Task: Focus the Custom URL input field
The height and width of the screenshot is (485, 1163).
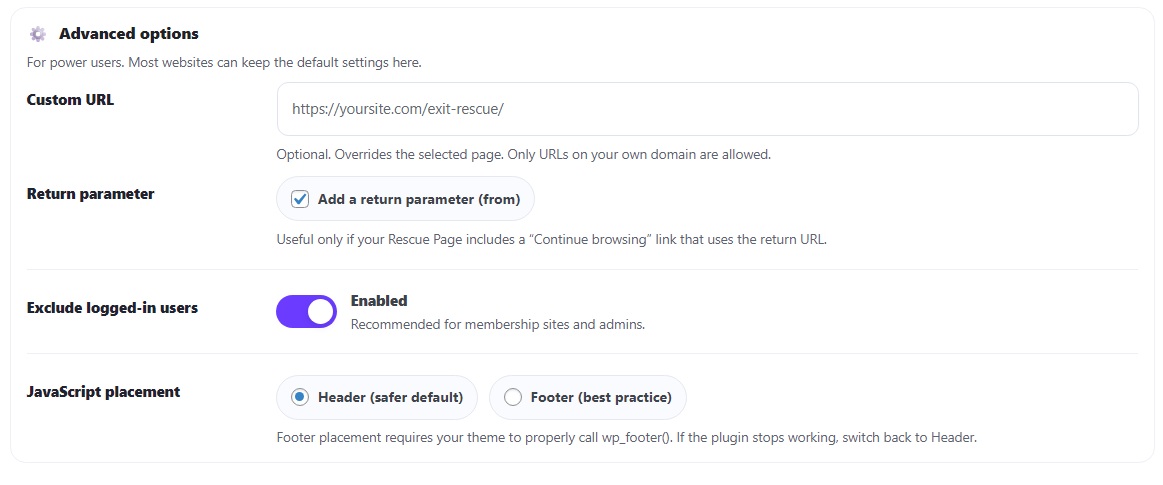Action: tap(707, 109)
